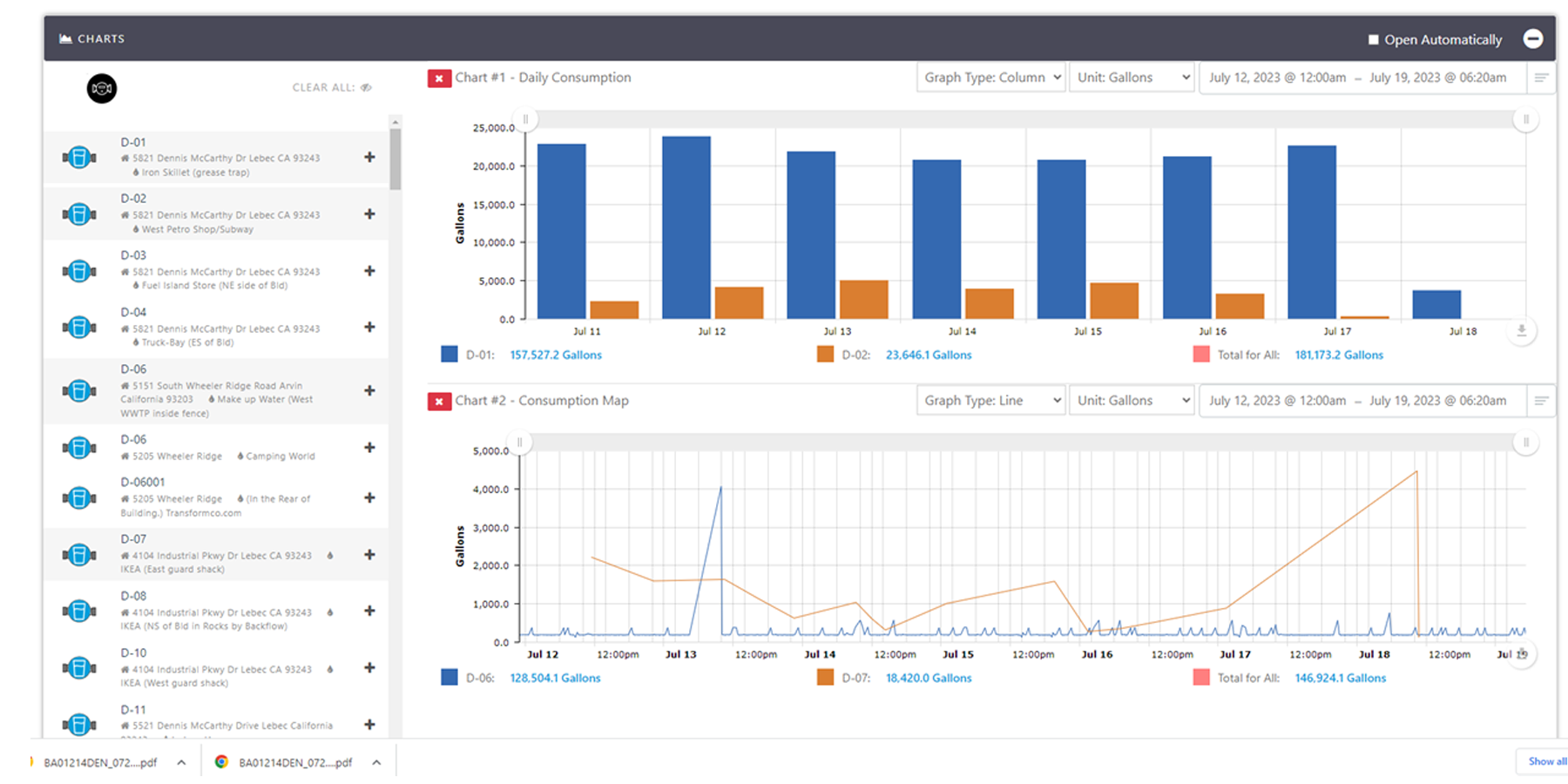Click D-03 water meter icon
This screenshot has height=784, width=1568.
(x=79, y=272)
